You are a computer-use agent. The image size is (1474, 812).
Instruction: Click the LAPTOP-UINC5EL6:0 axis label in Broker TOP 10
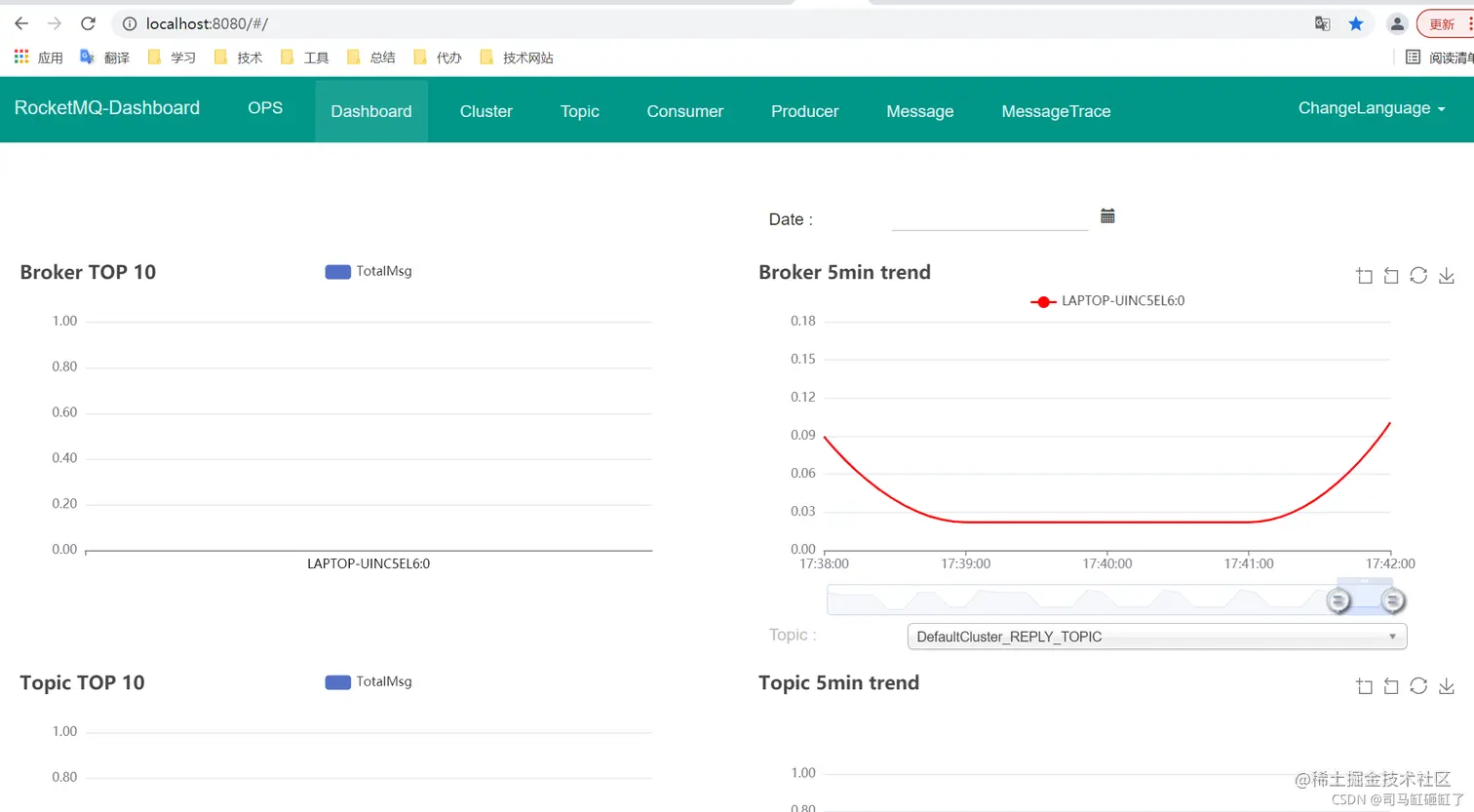tap(368, 563)
